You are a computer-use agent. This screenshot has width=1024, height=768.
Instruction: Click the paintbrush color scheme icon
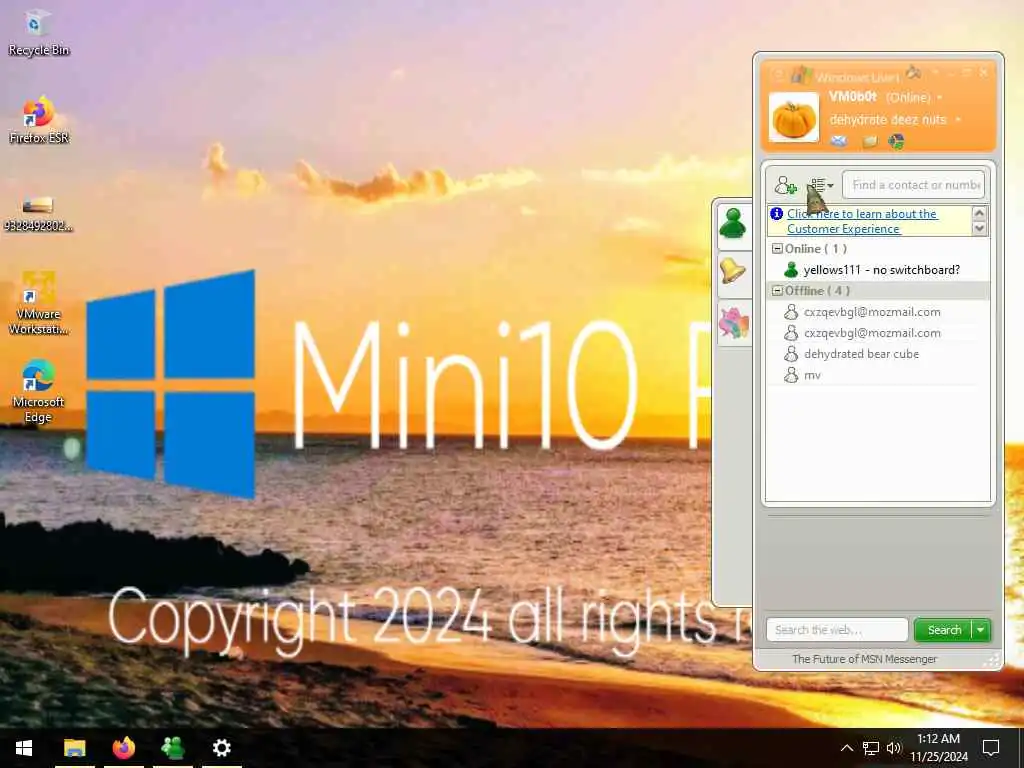[913, 72]
